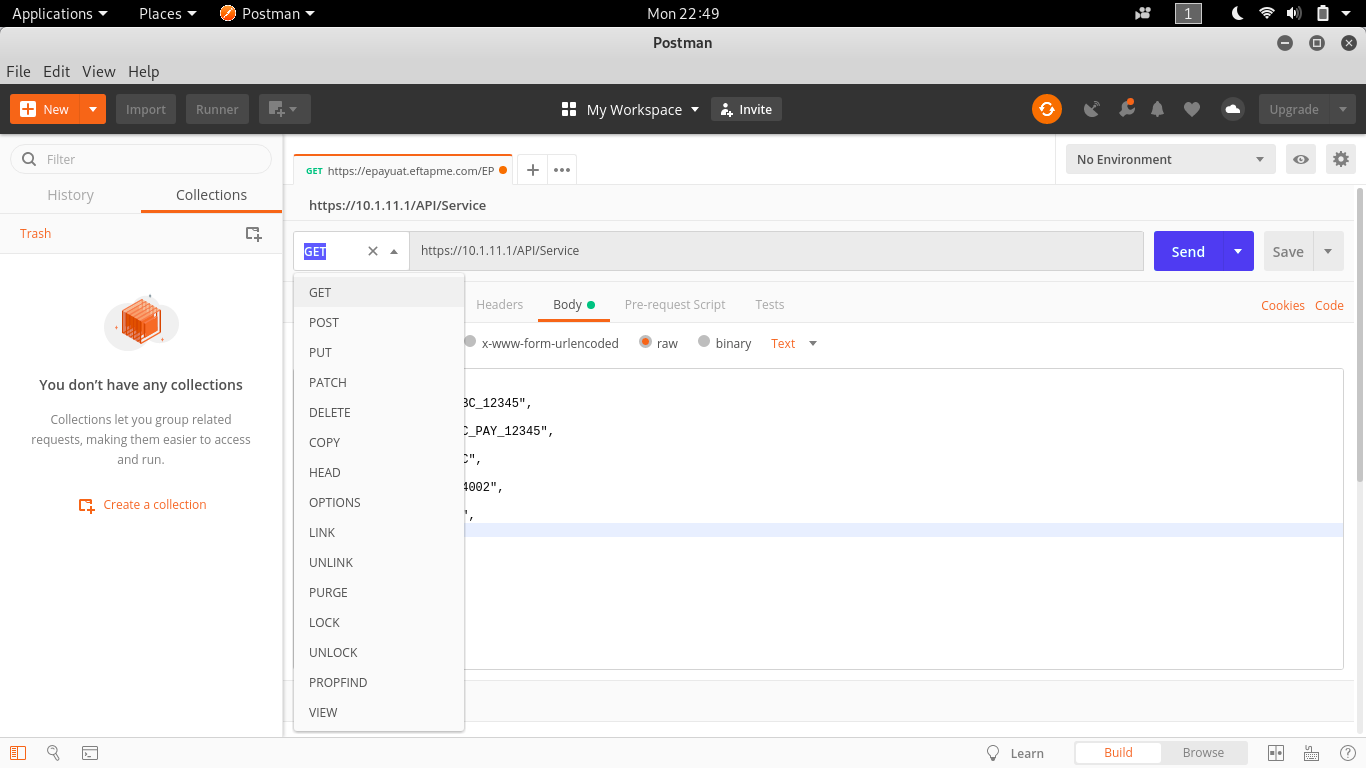Click the battery icon in the system bar
Viewport: 1366px width, 768px height.
click(x=1323, y=13)
